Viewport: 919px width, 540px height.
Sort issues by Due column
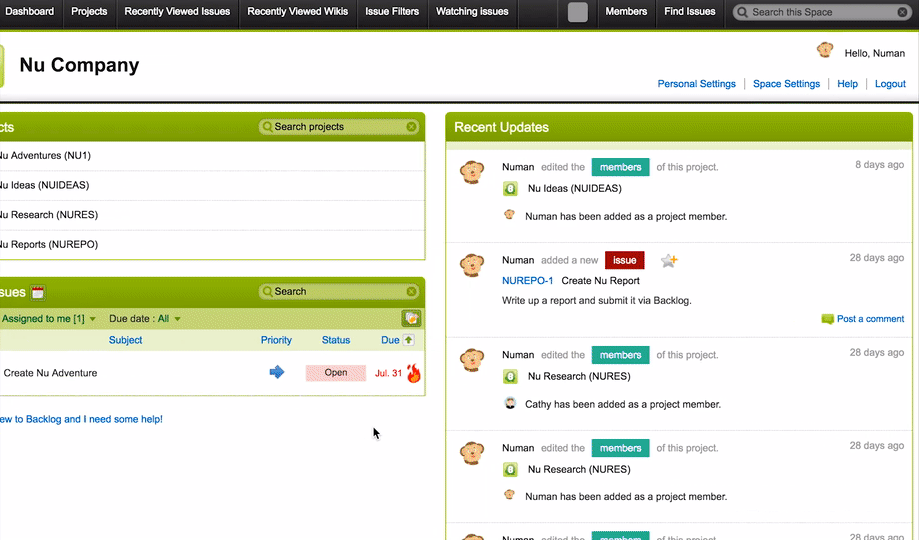(x=390, y=340)
